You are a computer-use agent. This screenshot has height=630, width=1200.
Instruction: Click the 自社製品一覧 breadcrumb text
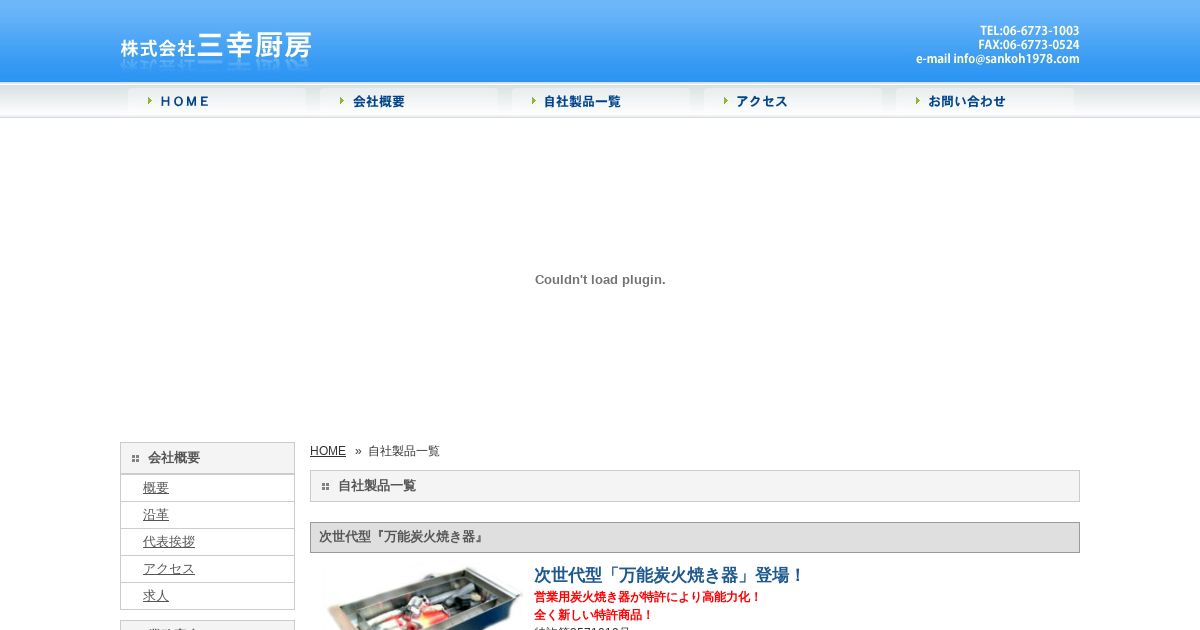pos(404,451)
